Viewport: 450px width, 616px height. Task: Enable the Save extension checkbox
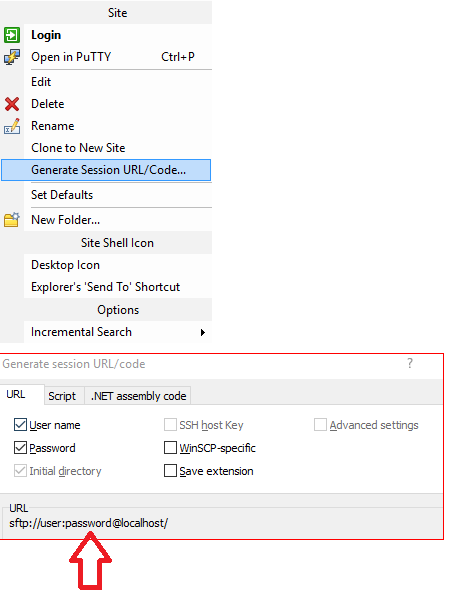point(170,470)
